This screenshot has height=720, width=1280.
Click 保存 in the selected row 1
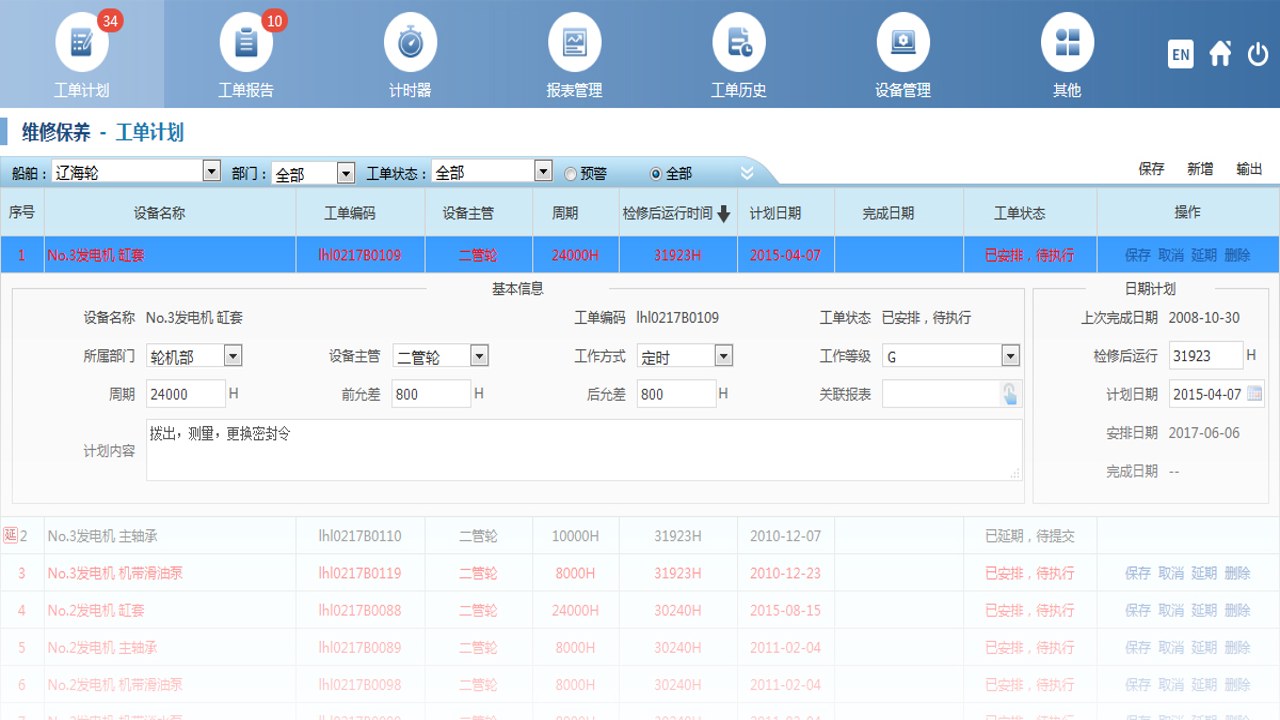pos(1138,255)
